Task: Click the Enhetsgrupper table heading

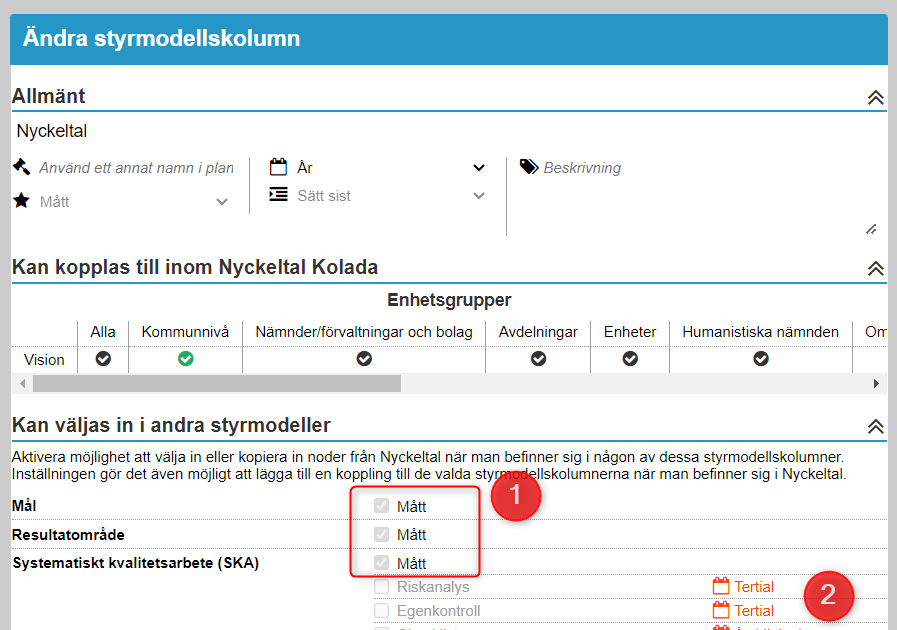Action: (449, 300)
